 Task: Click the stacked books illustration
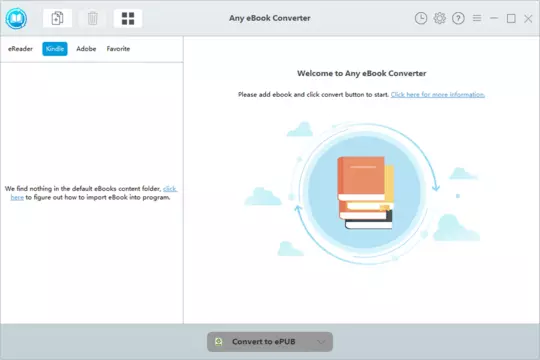click(x=366, y=193)
